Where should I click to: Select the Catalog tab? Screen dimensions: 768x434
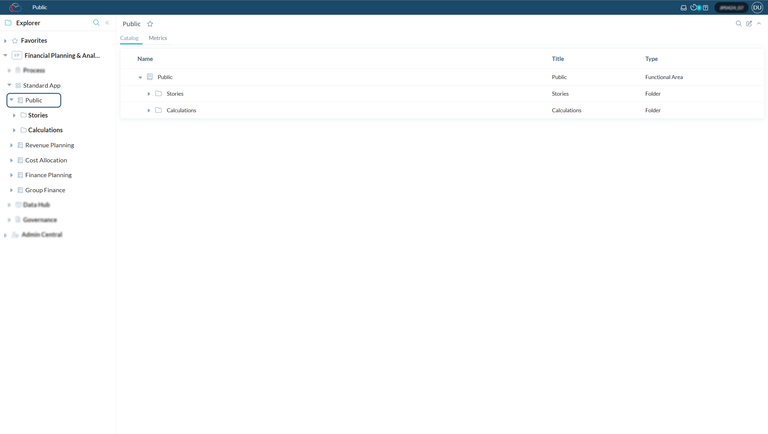129,38
